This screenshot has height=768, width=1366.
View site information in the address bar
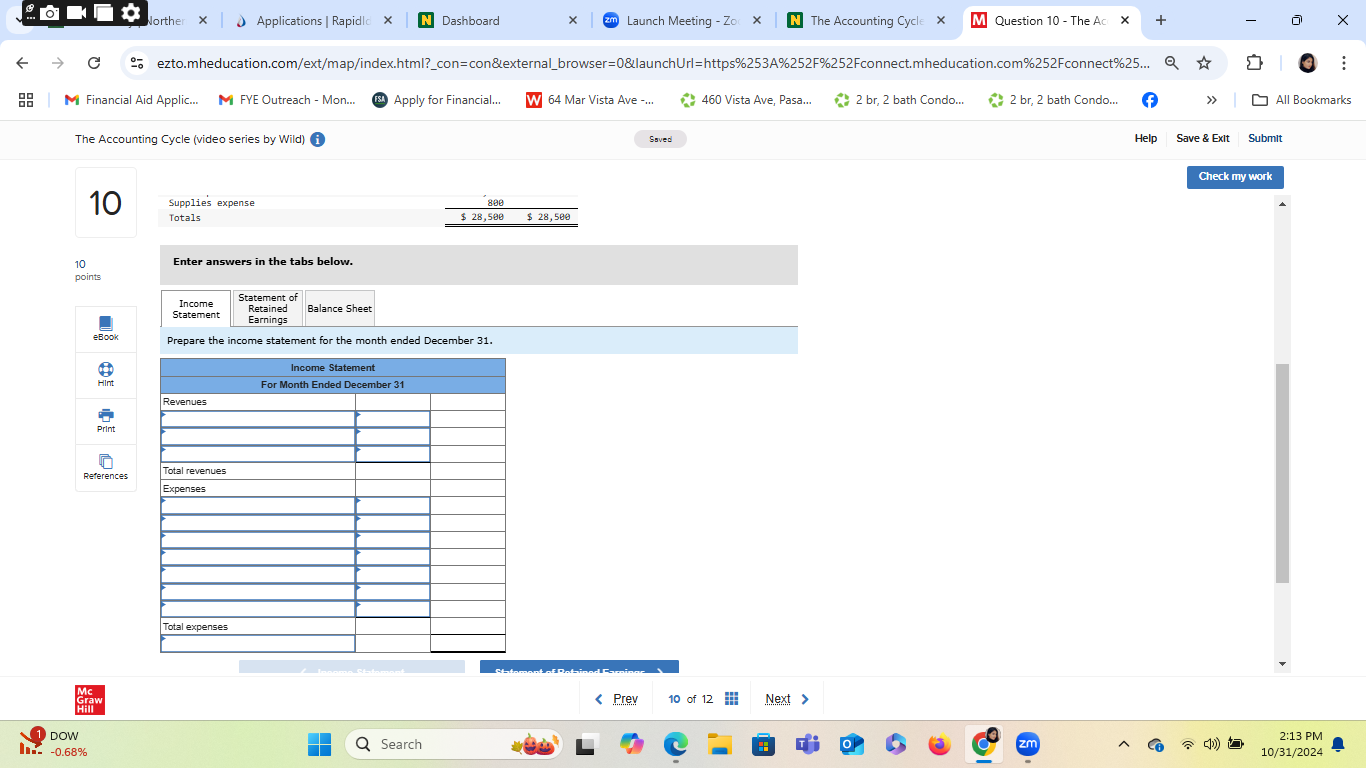coord(136,63)
